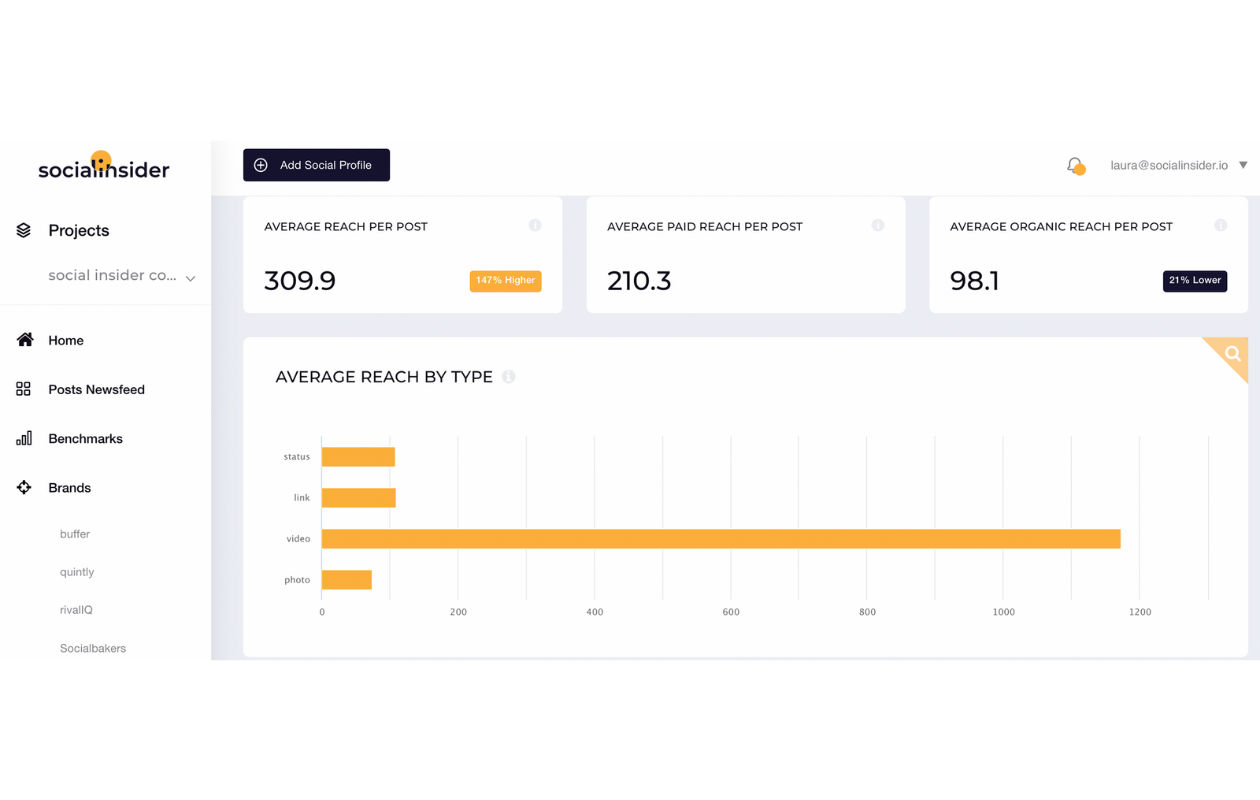Viewport: 1260px width, 800px height.
Task: Click the Home house icon
Action: point(25,340)
